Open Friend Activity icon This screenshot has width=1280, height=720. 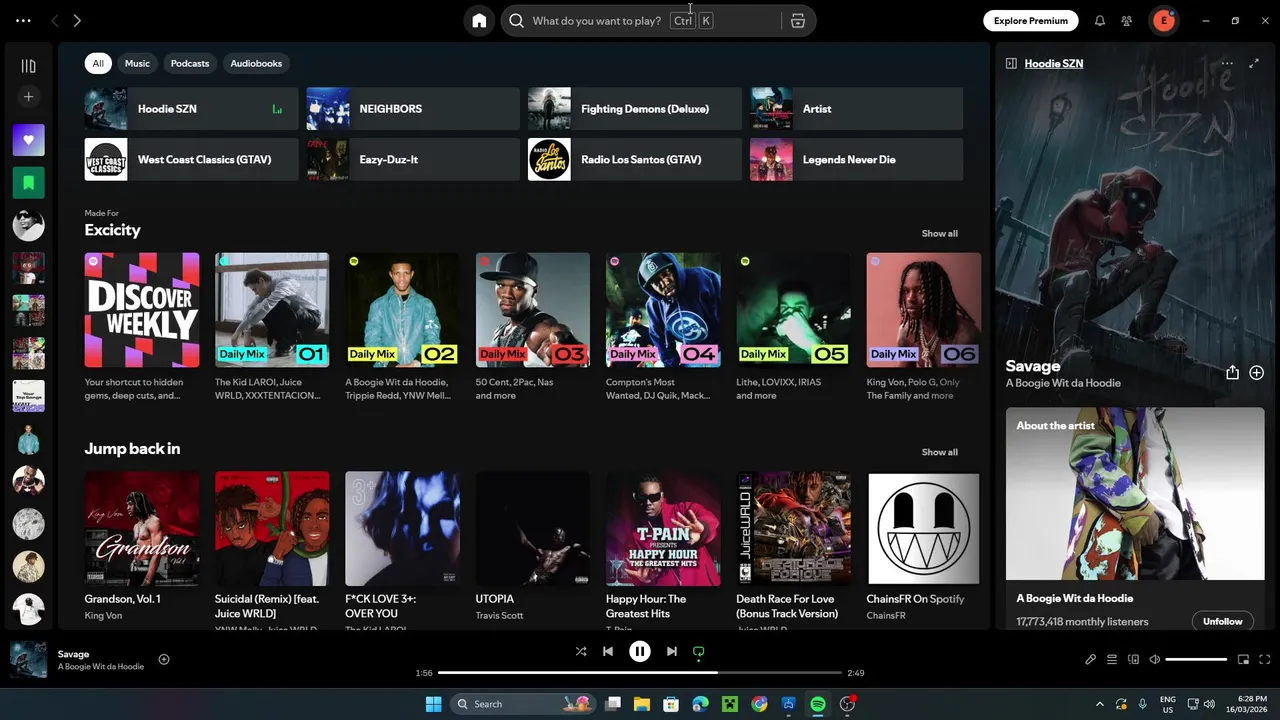click(x=1127, y=21)
